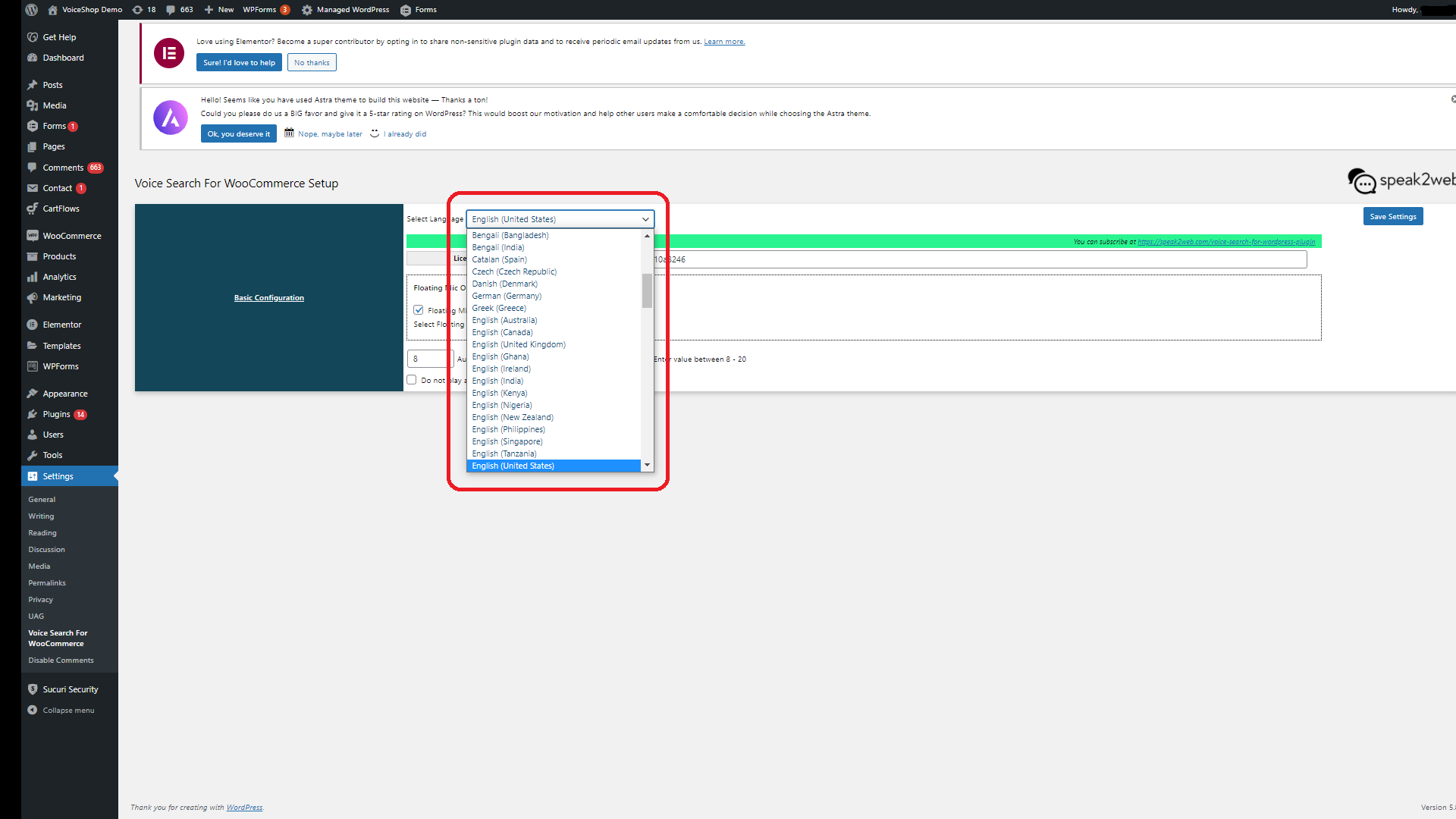Click the comments bubble icon showing 663

[x=171, y=10]
